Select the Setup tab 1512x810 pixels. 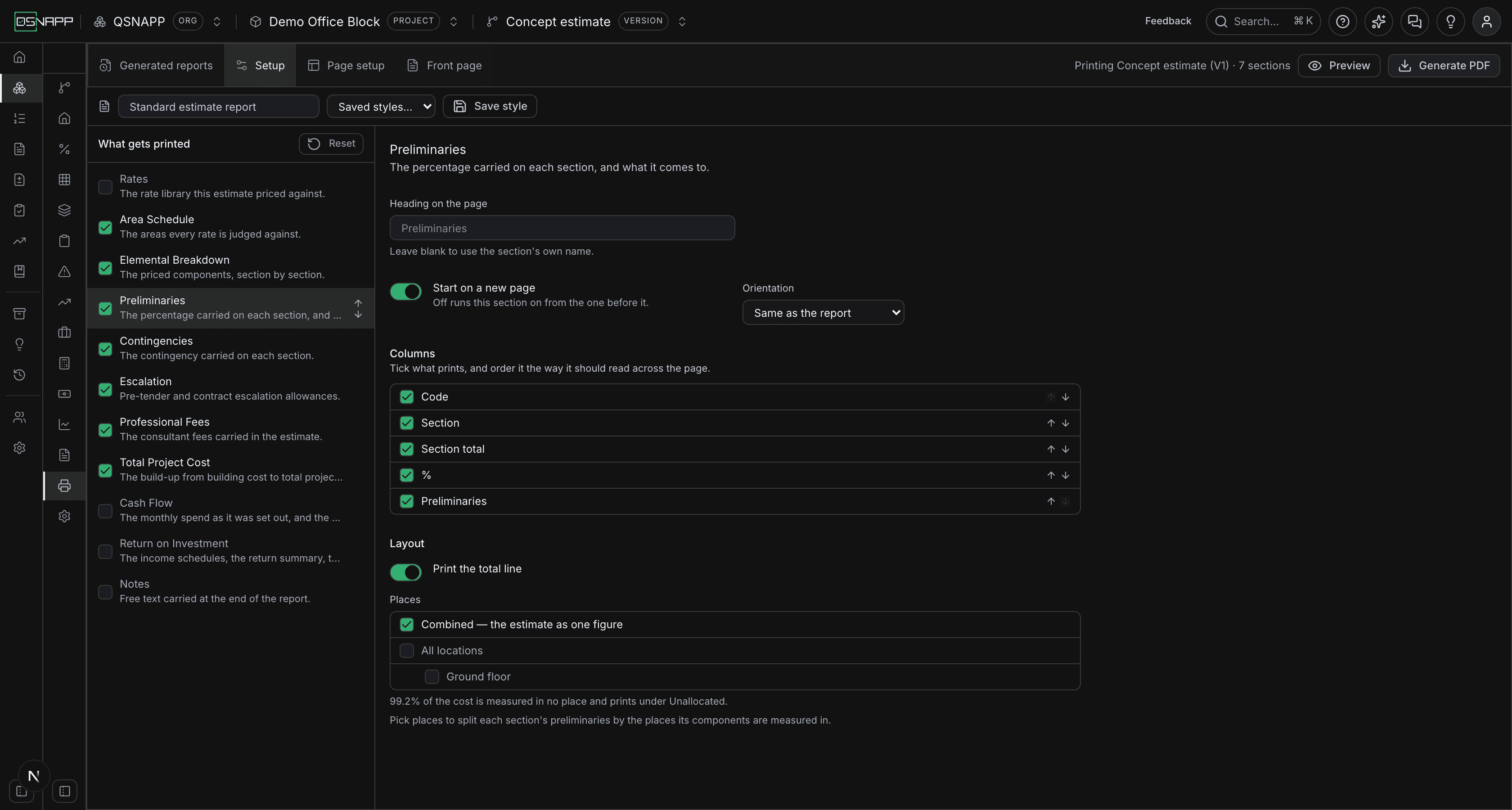pos(260,65)
